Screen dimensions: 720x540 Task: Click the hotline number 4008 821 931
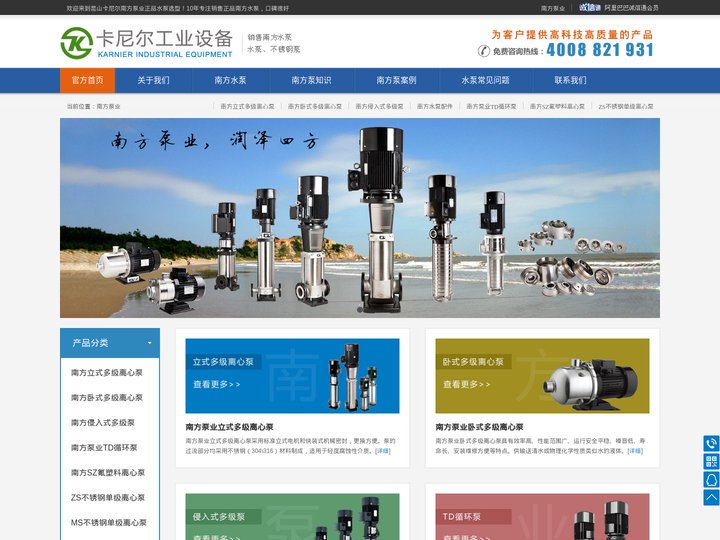tap(600, 50)
